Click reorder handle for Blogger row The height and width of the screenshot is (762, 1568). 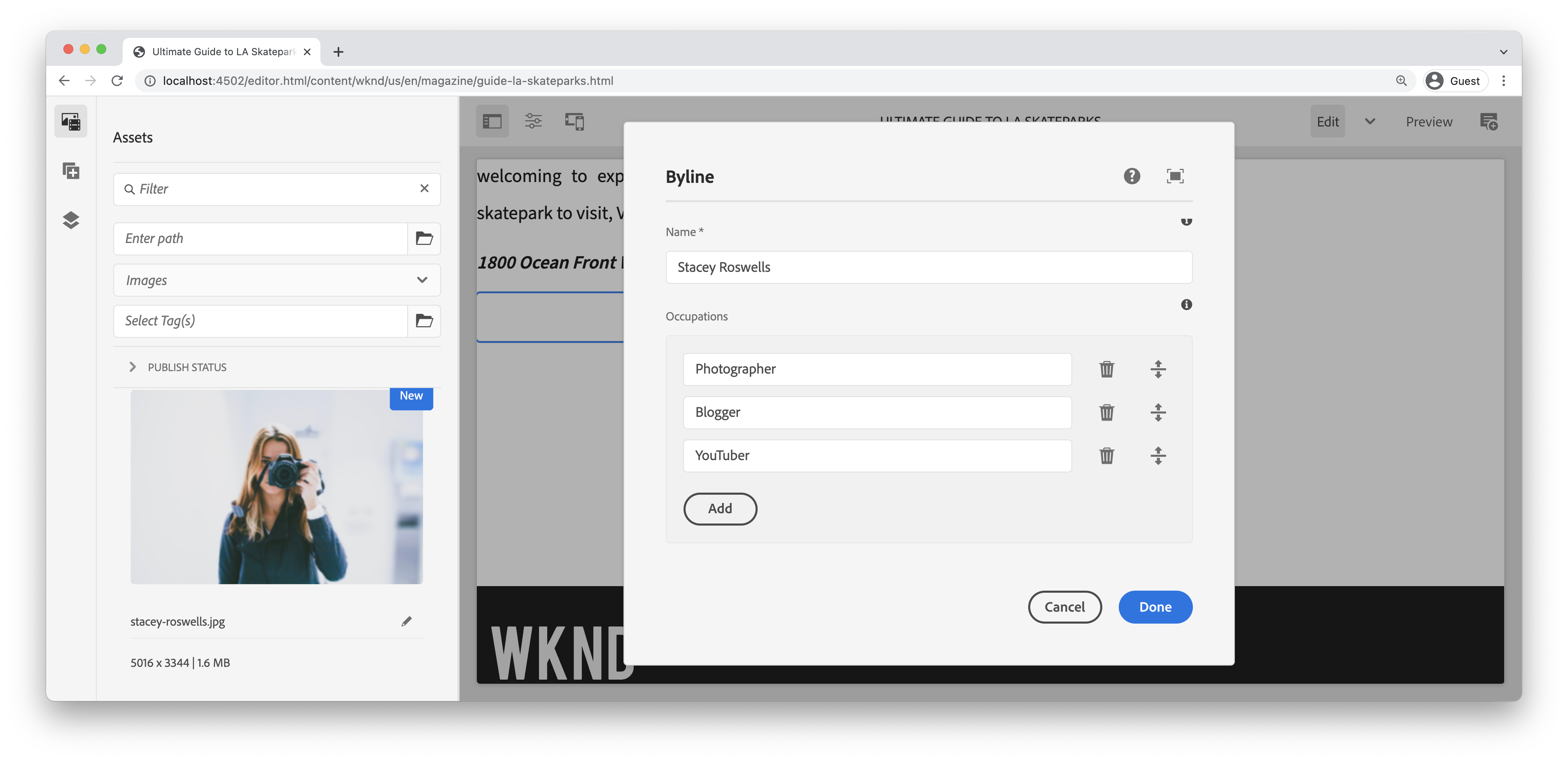pyautogui.click(x=1158, y=412)
